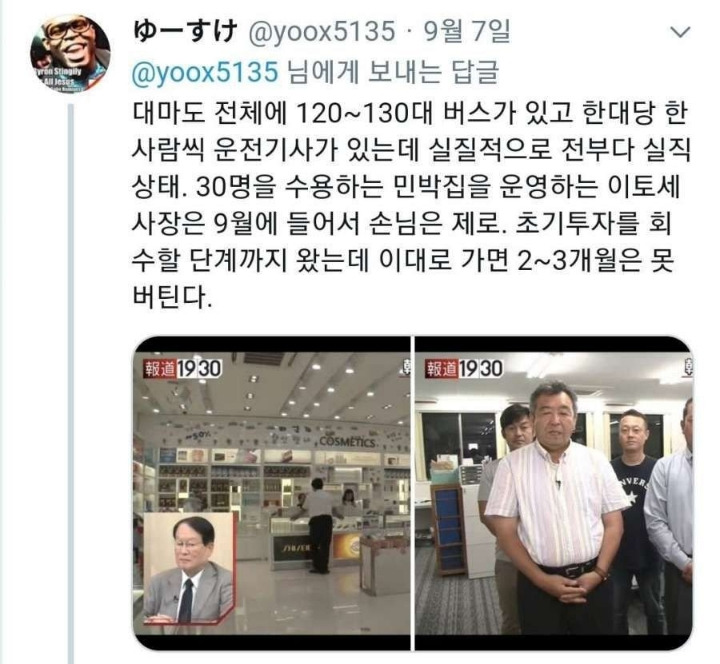Screen dimensions: 720x664
Task: Follow the @yoox5135 reply-to mention link
Action: (205, 73)
